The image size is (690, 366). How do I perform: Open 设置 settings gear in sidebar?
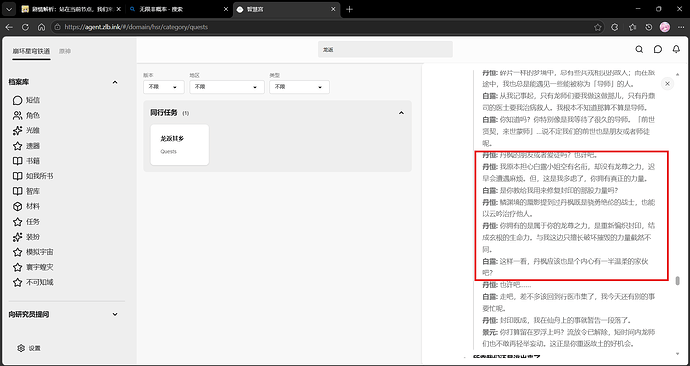(x=21, y=348)
